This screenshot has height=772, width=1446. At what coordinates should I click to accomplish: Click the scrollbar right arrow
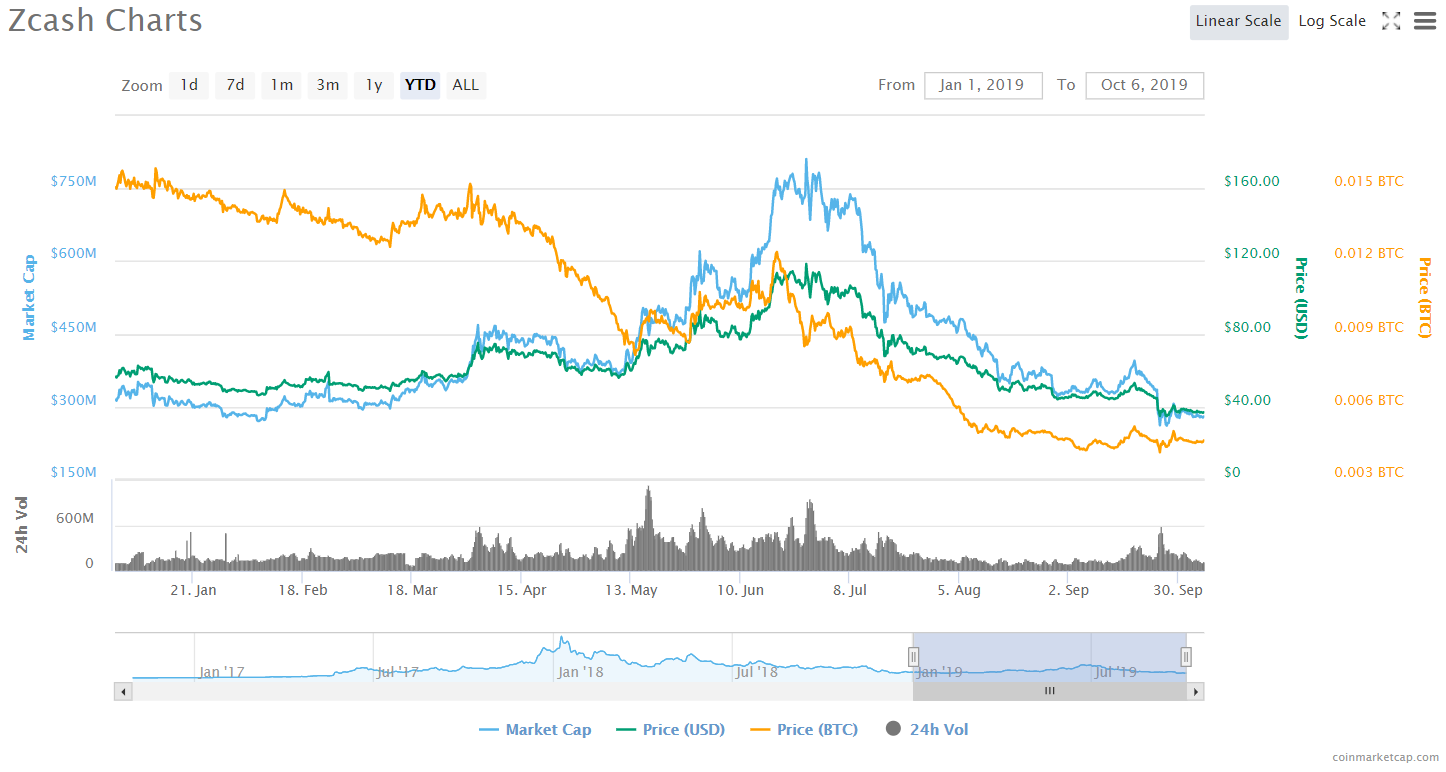point(1195,691)
